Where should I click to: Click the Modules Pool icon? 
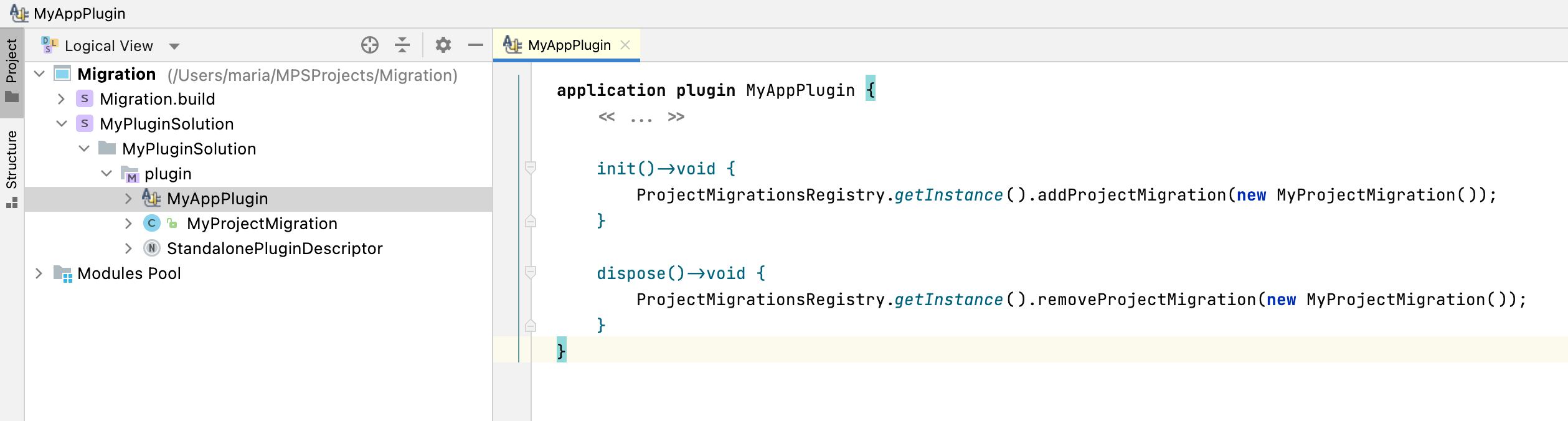[x=63, y=273]
